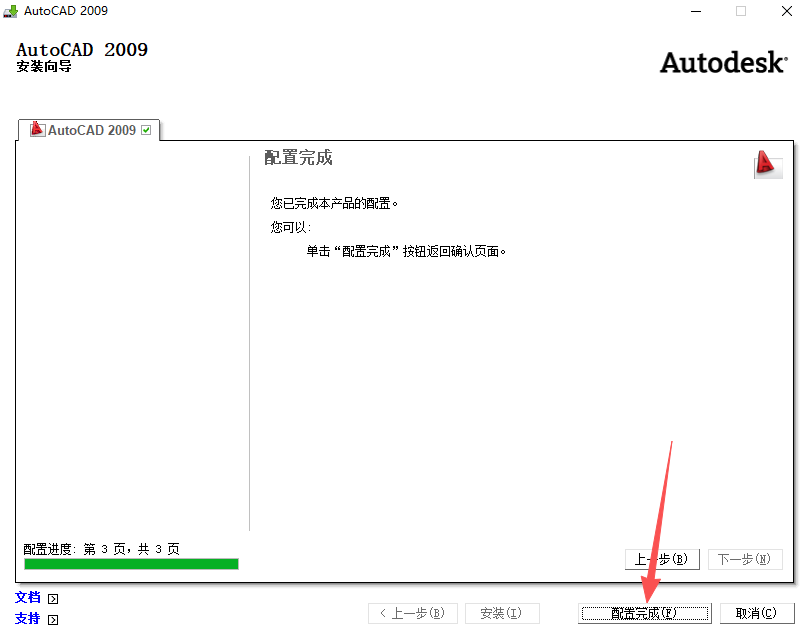The image size is (808, 642).
Task: Click the AutoCAD logo icon top-right of panel
Action: pyautogui.click(x=767, y=164)
